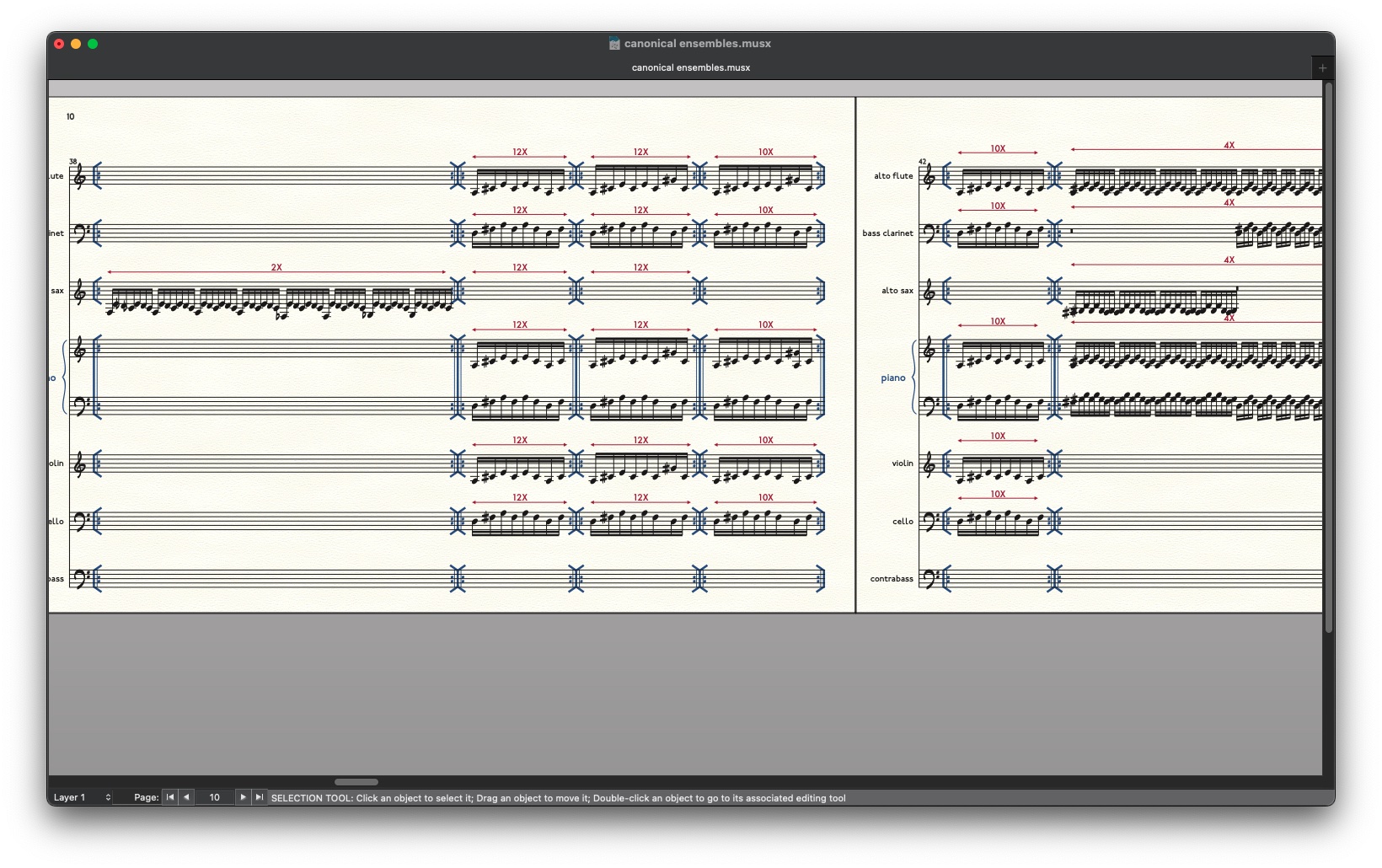Open the Layer 1 selector dropdown
This screenshot has height=868, width=1382.
(x=82, y=797)
